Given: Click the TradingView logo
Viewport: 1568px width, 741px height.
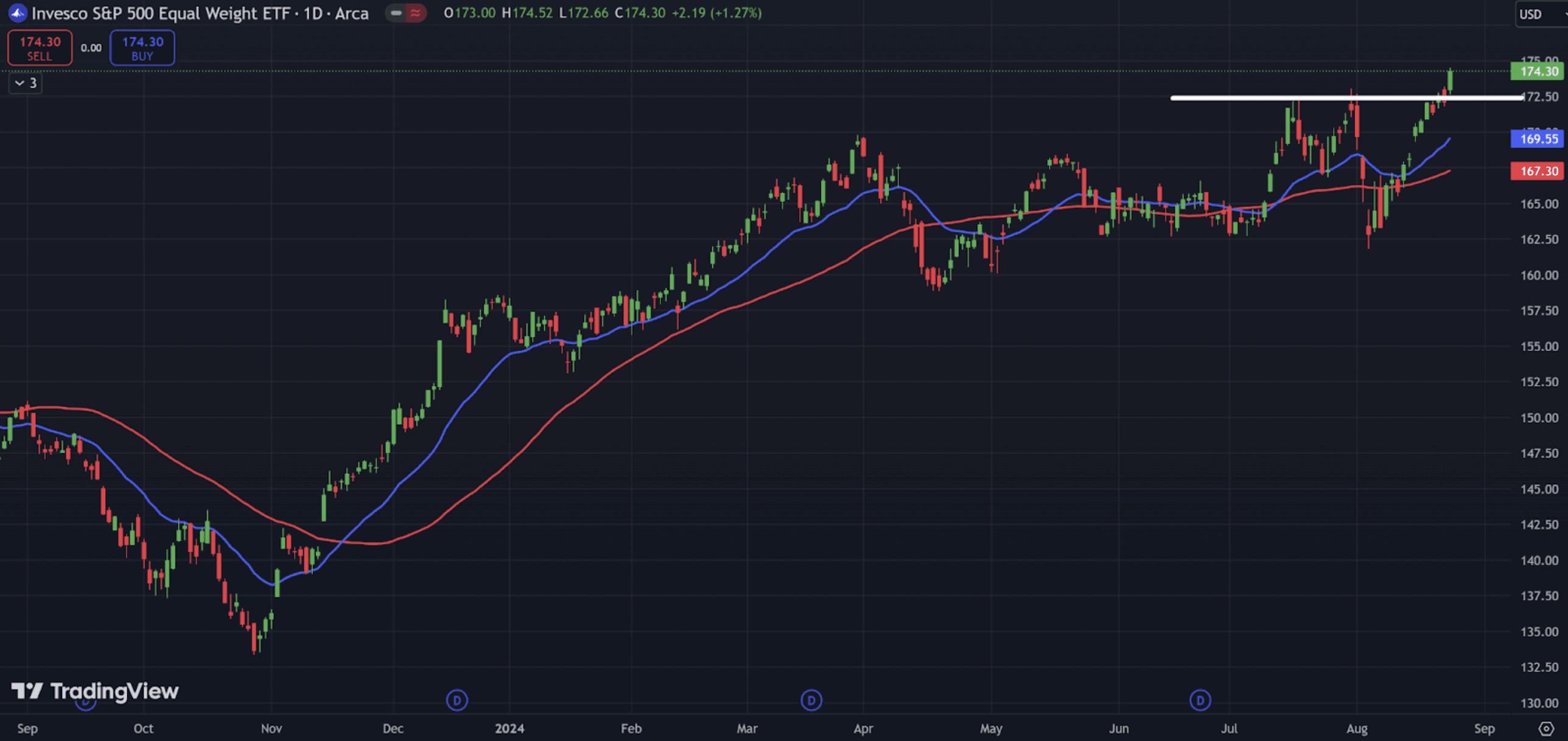Looking at the screenshot, I should [x=95, y=691].
